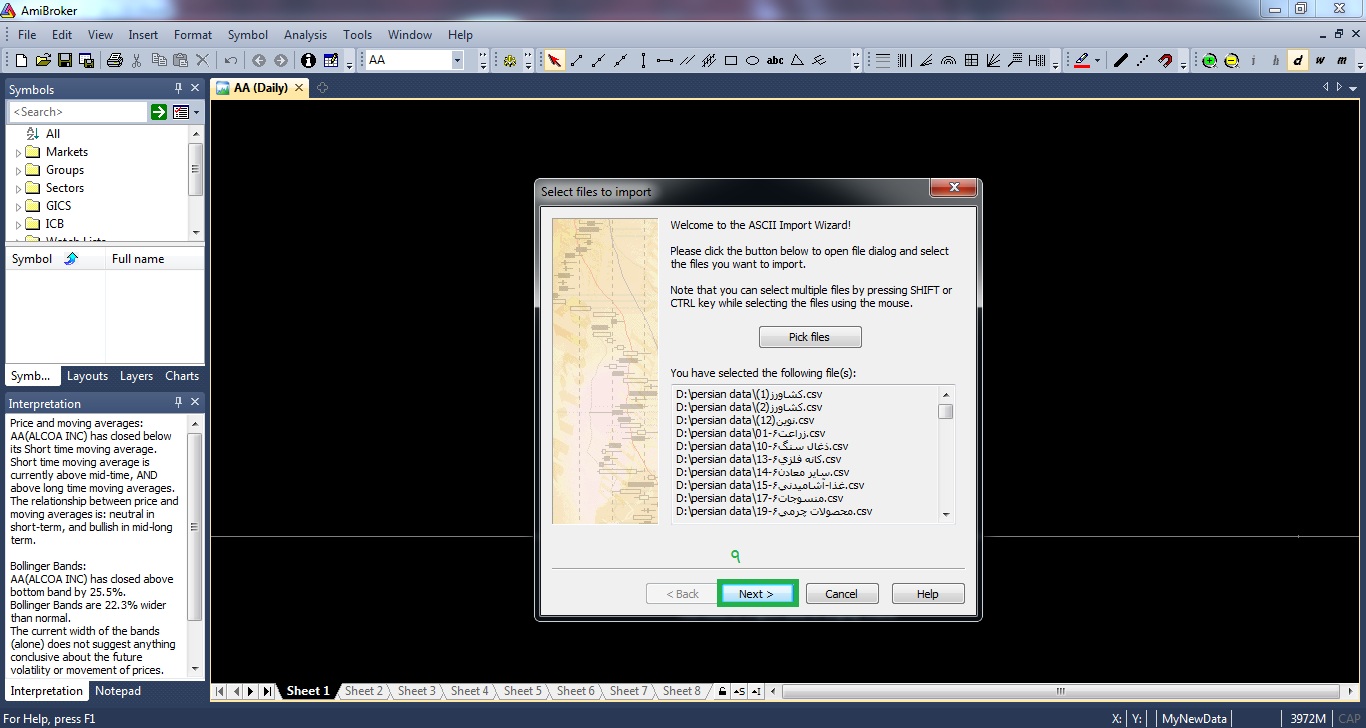The width and height of the screenshot is (1366, 728).
Task: Switch to weekly interval 'w' button
Action: [x=1320, y=60]
